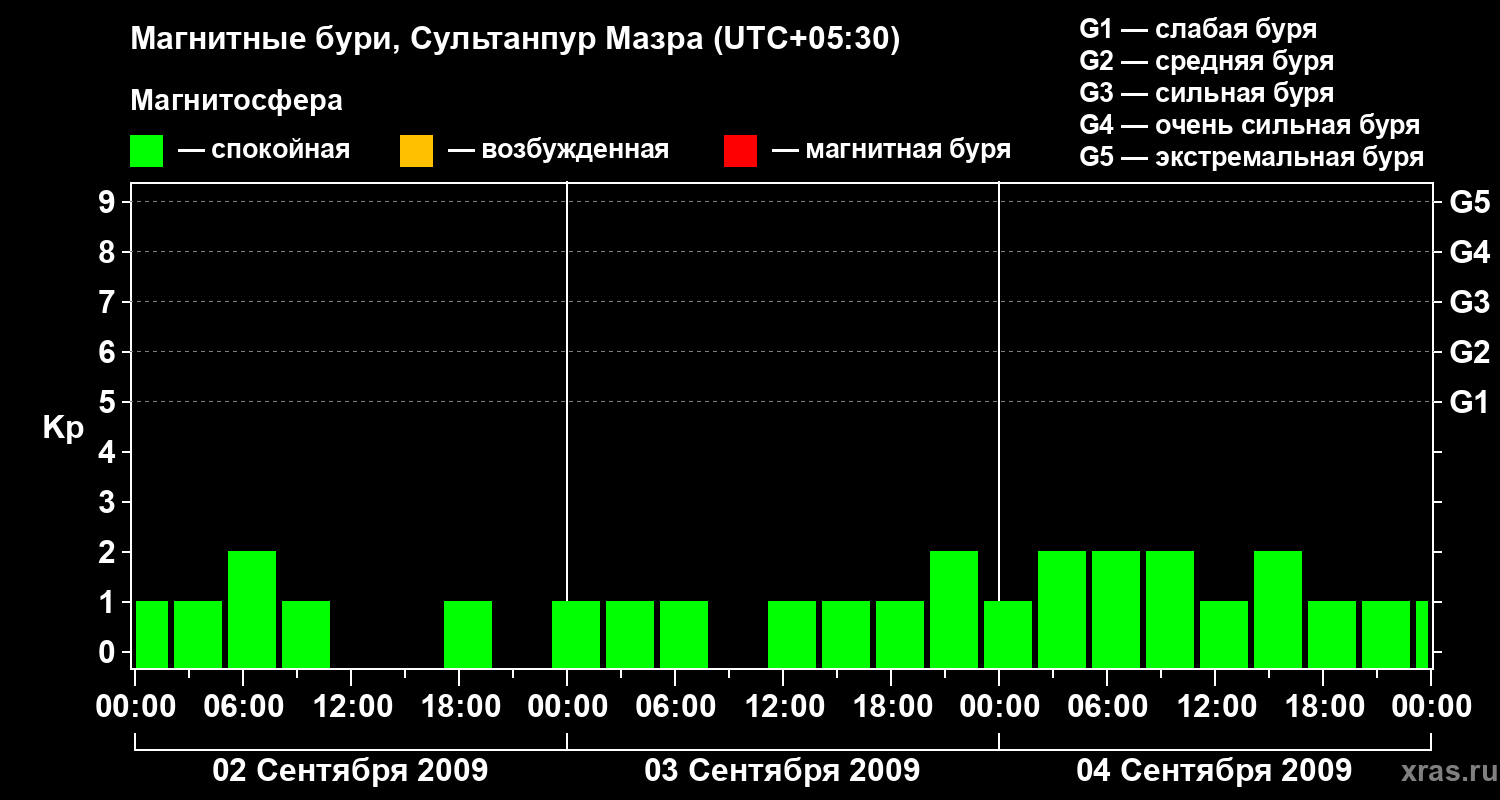Click the 'Магнитосфера' heading

pos(237,101)
